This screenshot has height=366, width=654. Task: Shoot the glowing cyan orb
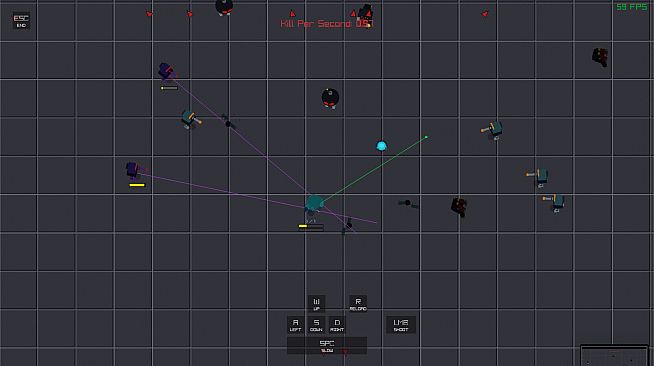point(381,146)
